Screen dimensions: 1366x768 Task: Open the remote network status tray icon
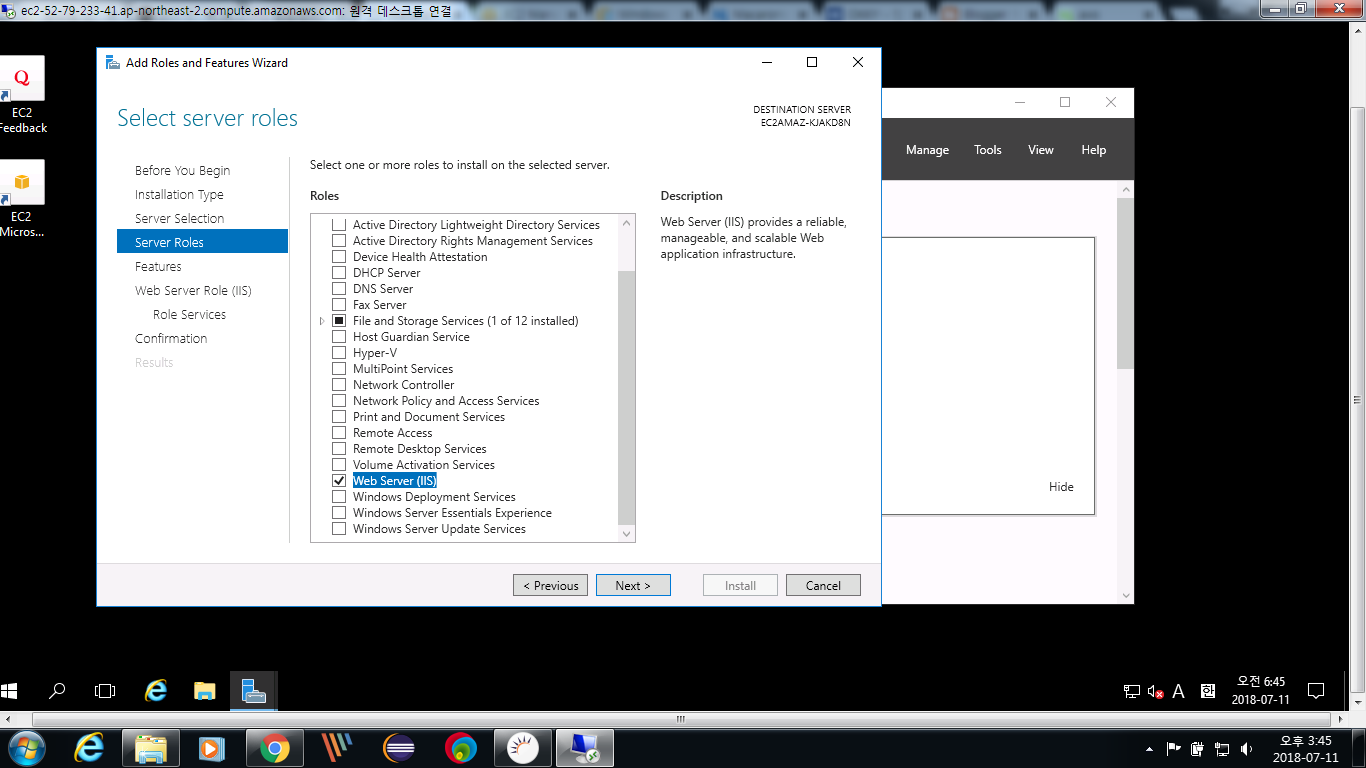click(1132, 691)
